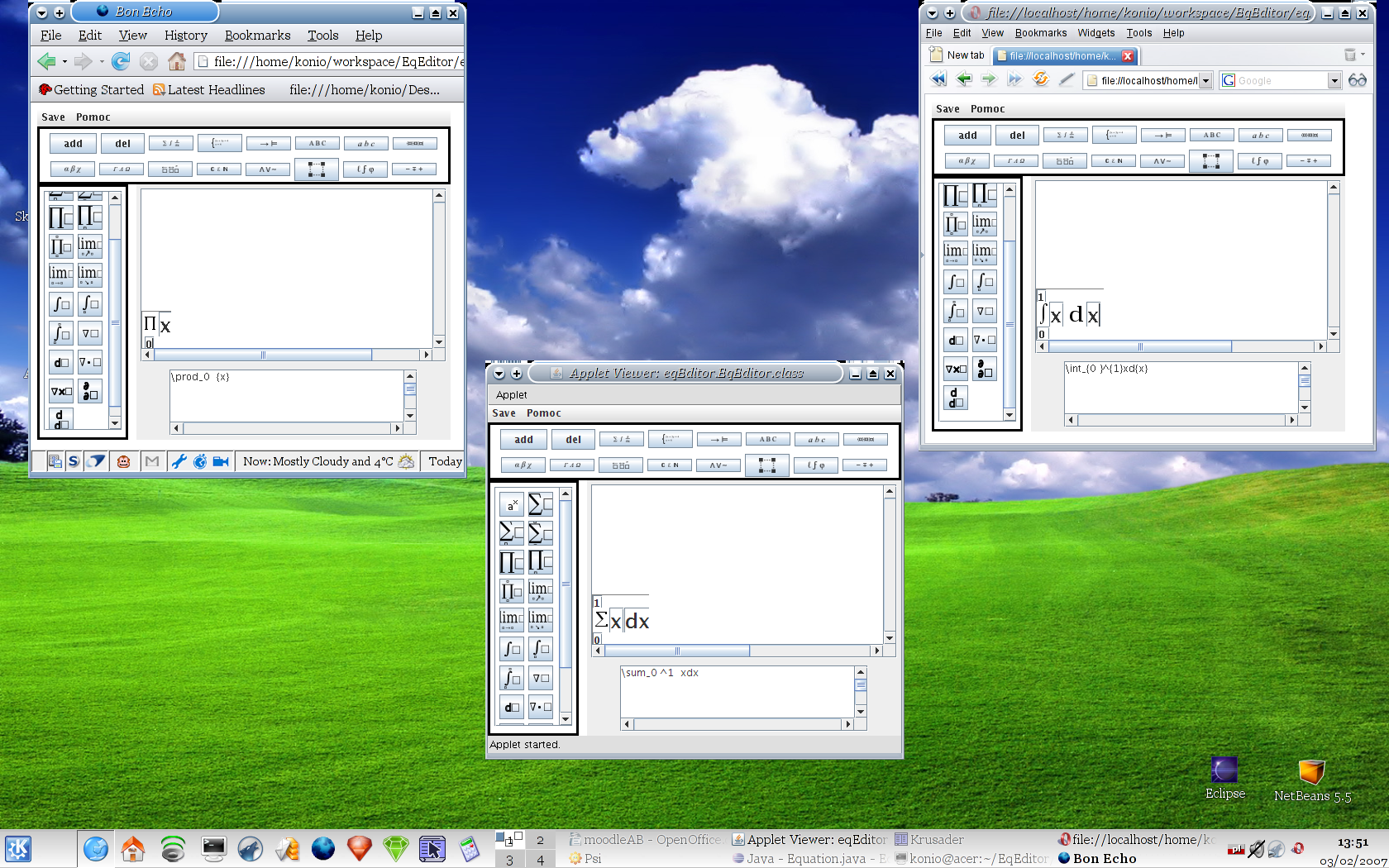This screenshot has width=1389, height=868.
Task: Toggle sticky plus button on Bon Echo titlebar
Action: pos(60,12)
